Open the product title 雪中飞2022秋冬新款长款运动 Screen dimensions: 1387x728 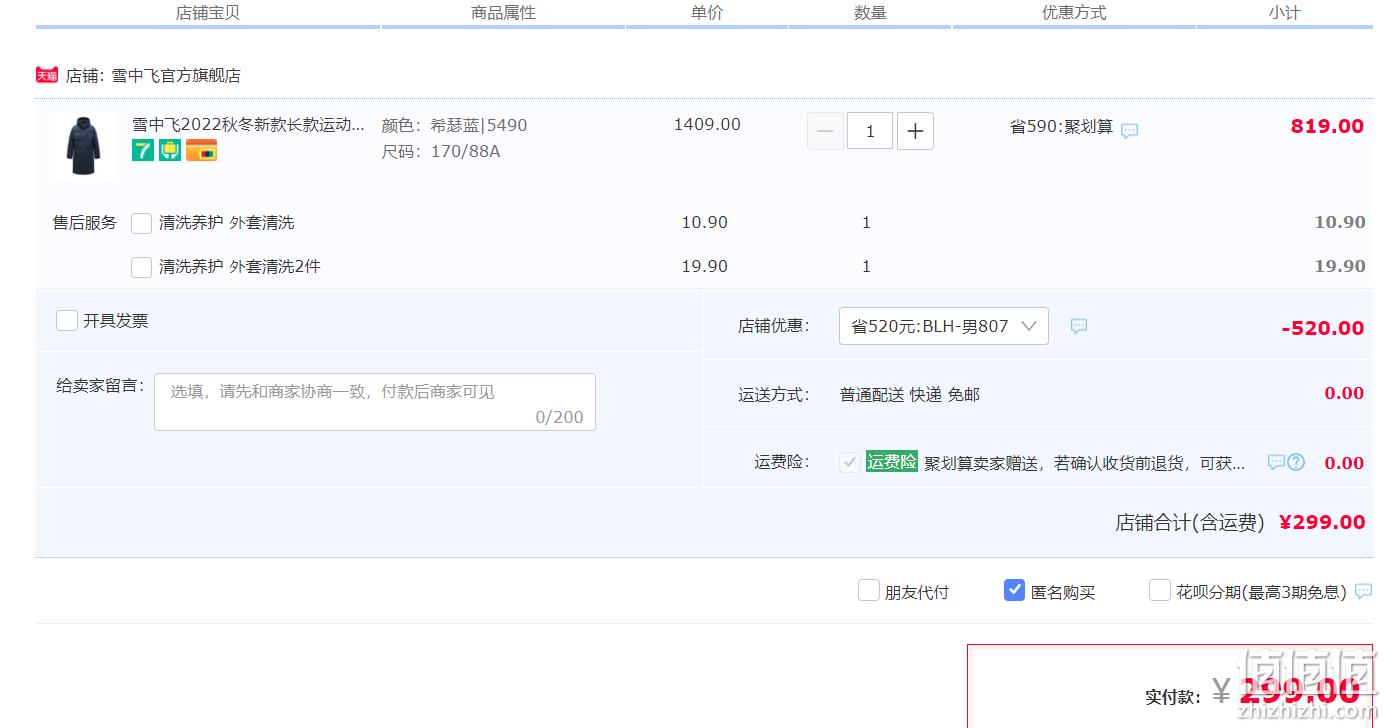pyautogui.click(x=249, y=125)
